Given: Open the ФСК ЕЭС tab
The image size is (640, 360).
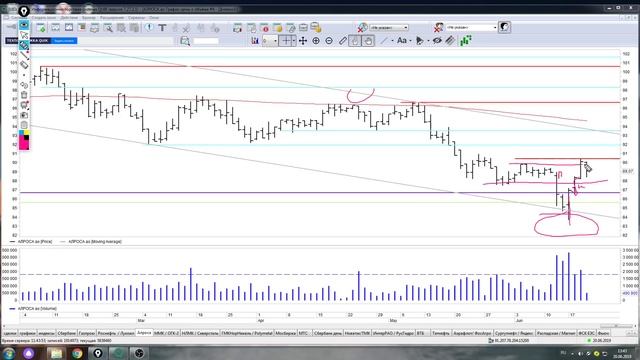Looking at the screenshot, I should point(587,333).
